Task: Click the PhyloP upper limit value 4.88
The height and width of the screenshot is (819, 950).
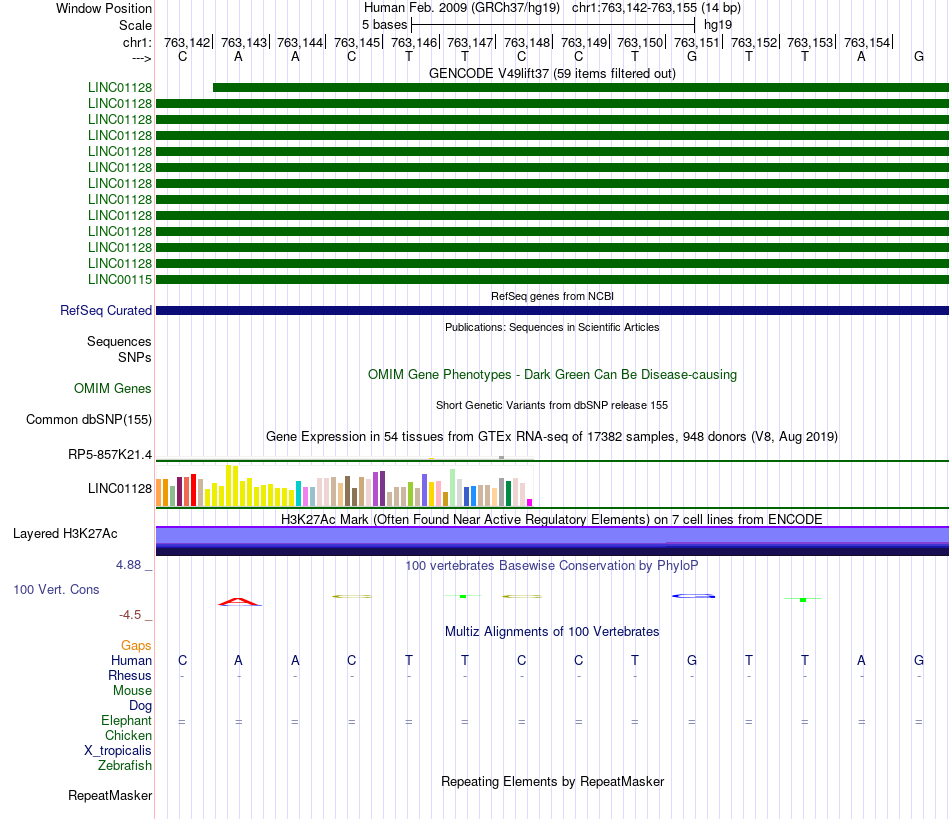Action: [128, 565]
